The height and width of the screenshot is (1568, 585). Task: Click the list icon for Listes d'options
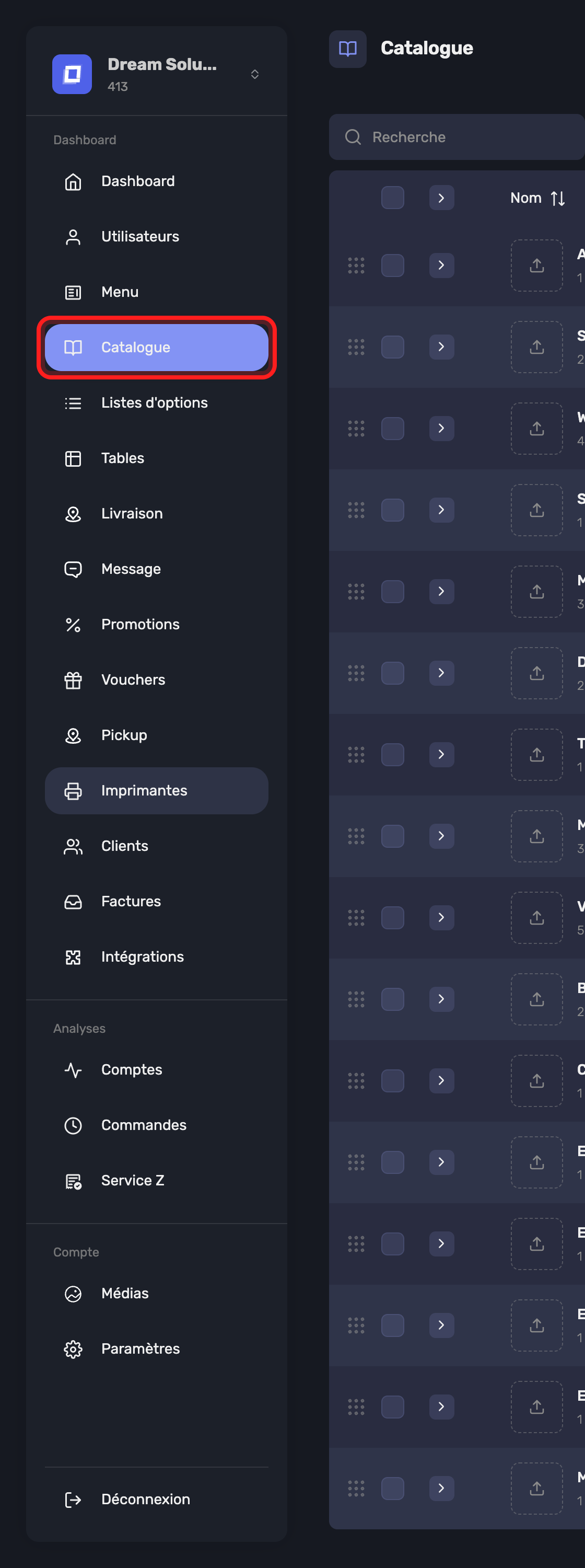click(x=73, y=403)
